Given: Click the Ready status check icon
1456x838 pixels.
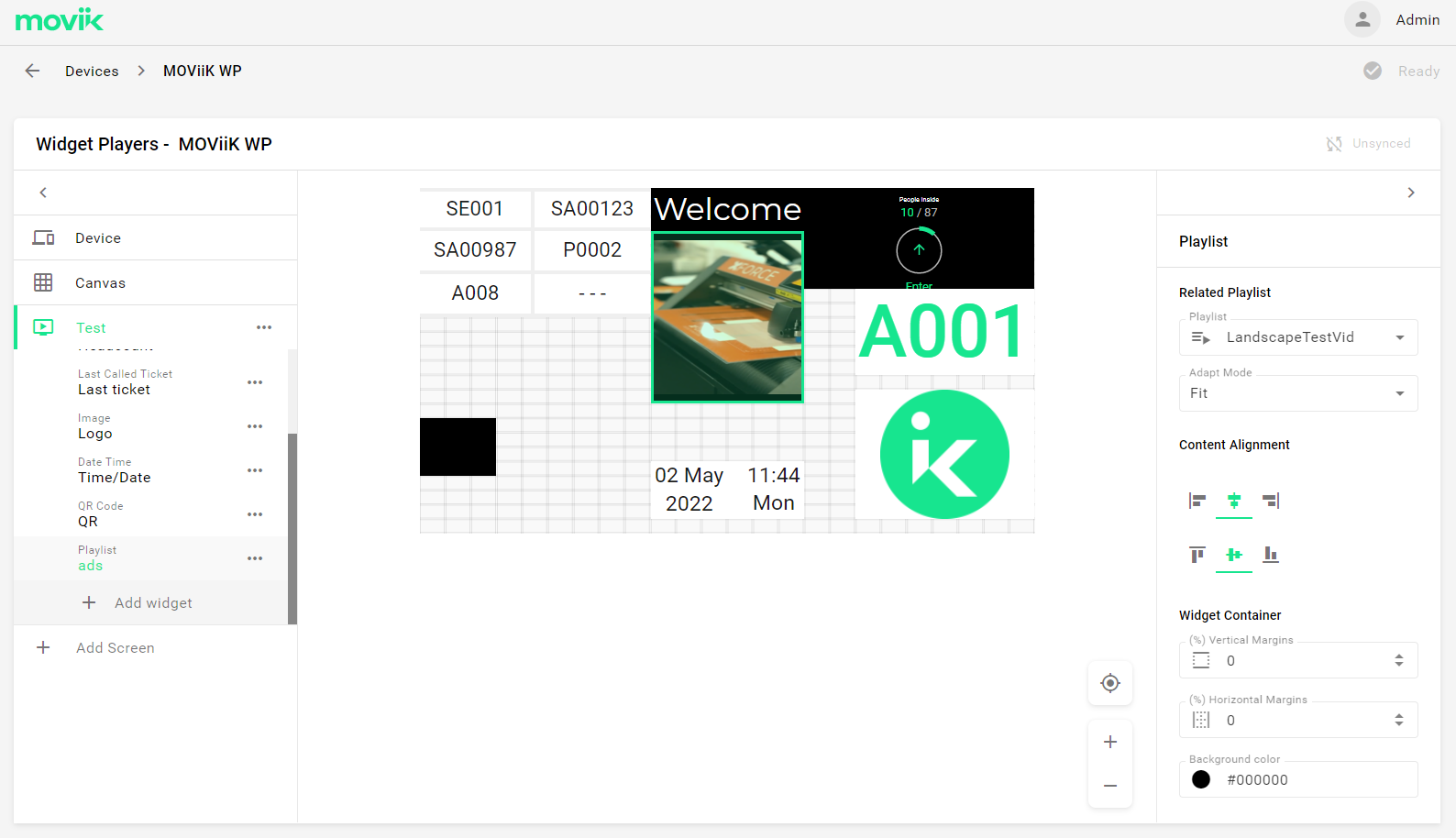Looking at the screenshot, I should click(x=1373, y=71).
